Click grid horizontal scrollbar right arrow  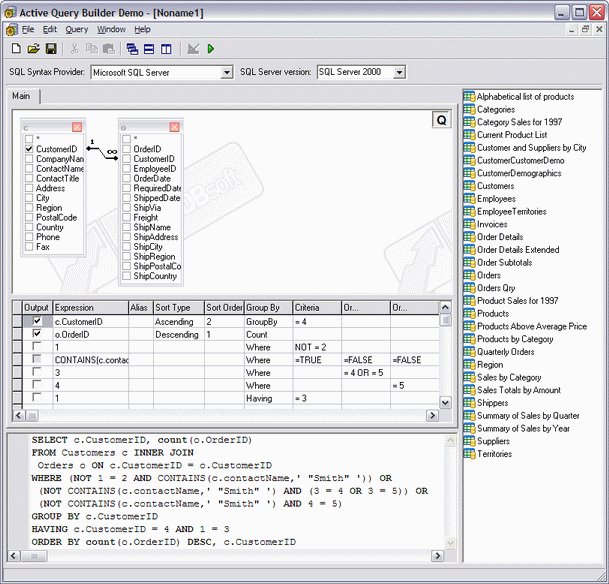(x=432, y=415)
